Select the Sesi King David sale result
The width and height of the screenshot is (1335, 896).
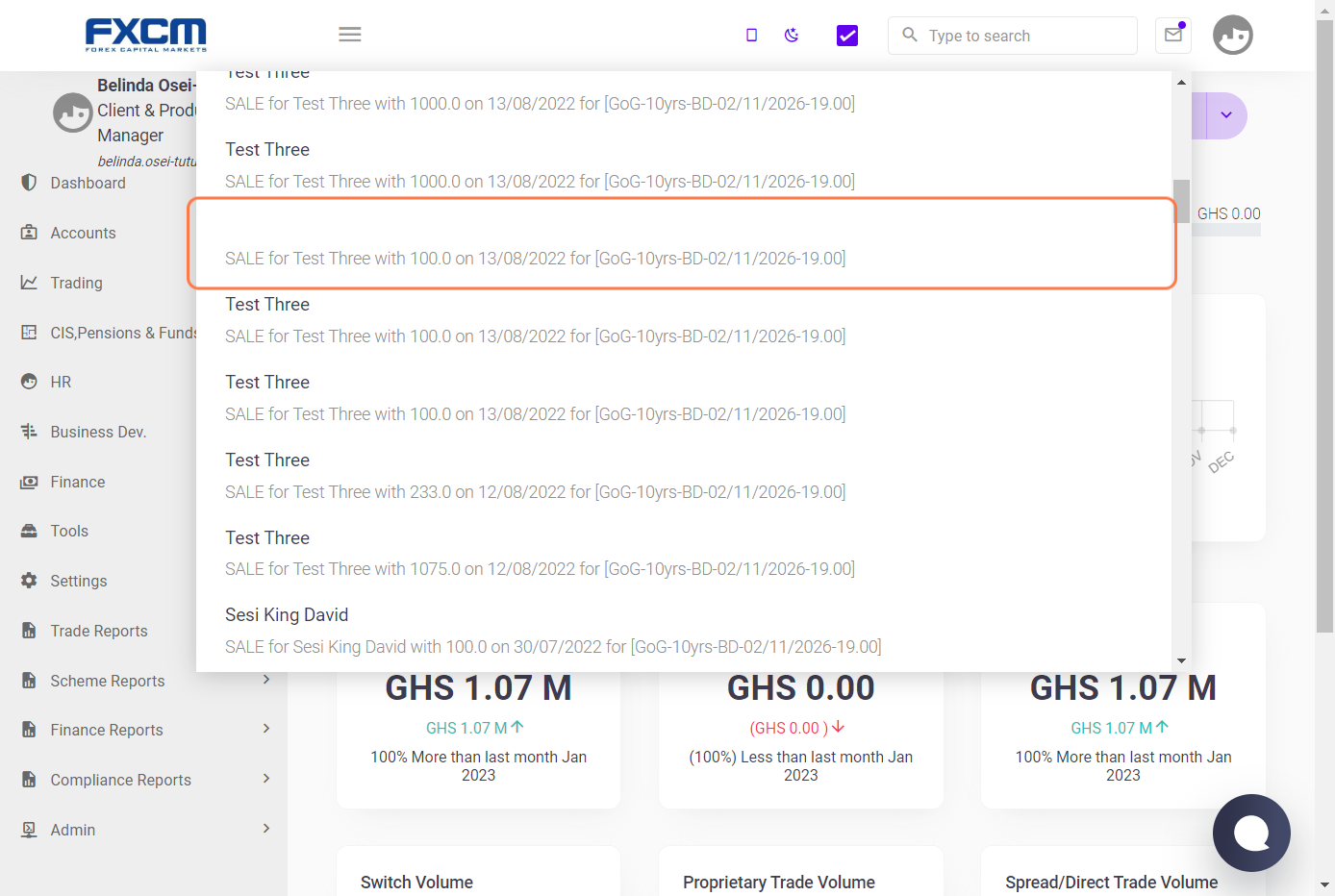pyautogui.click(x=684, y=631)
